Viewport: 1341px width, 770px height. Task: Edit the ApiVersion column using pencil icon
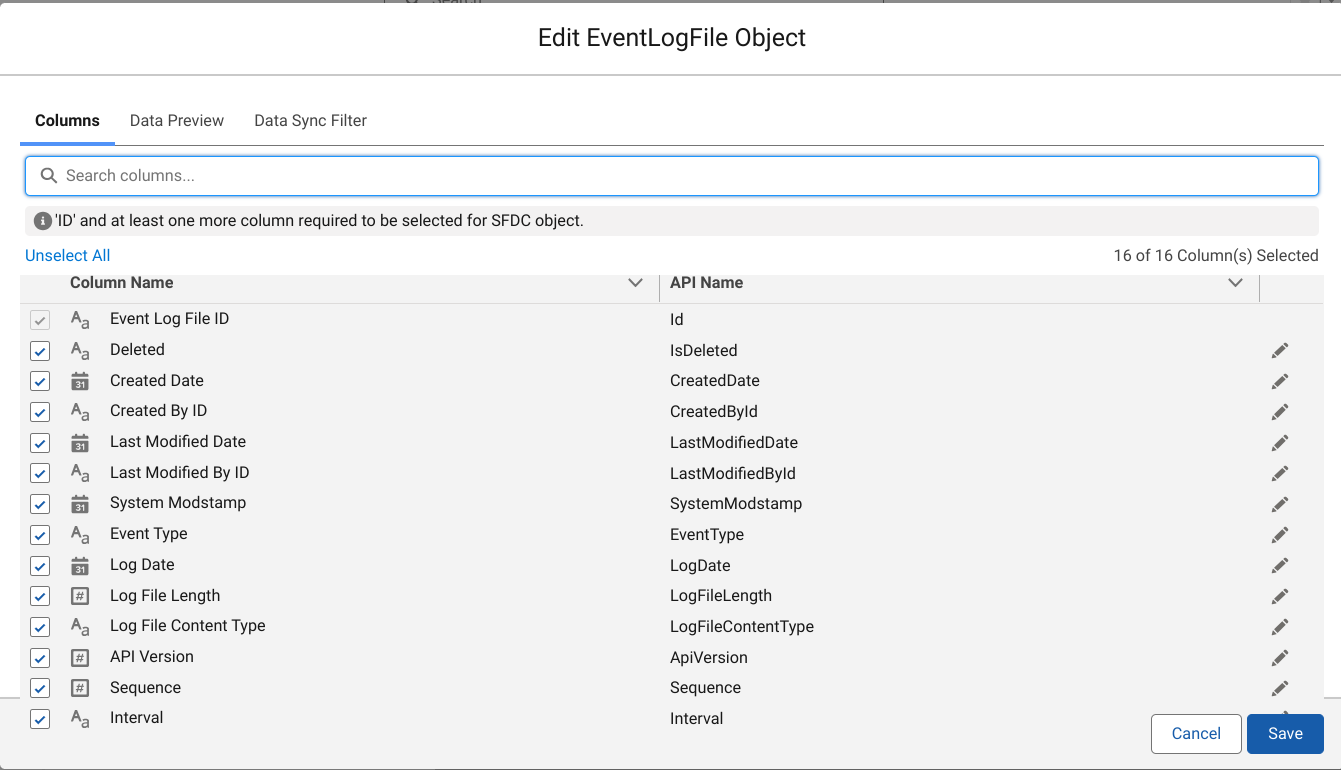[1280, 658]
